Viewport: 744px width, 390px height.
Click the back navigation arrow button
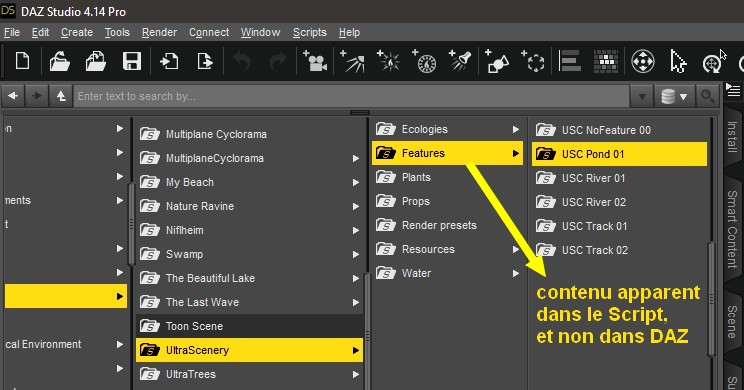point(13,96)
